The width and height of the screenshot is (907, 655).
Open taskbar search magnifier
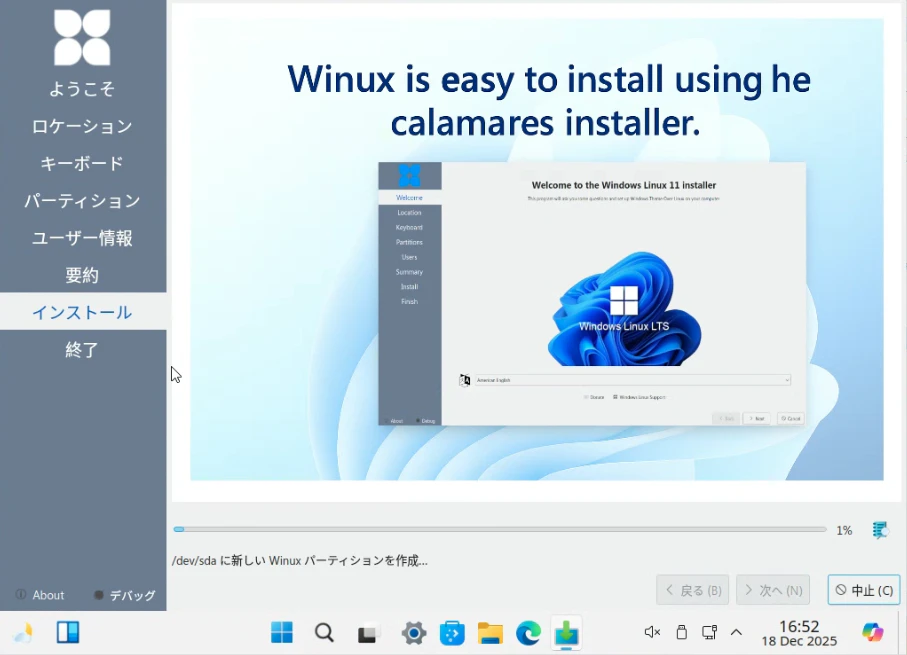(324, 632)
